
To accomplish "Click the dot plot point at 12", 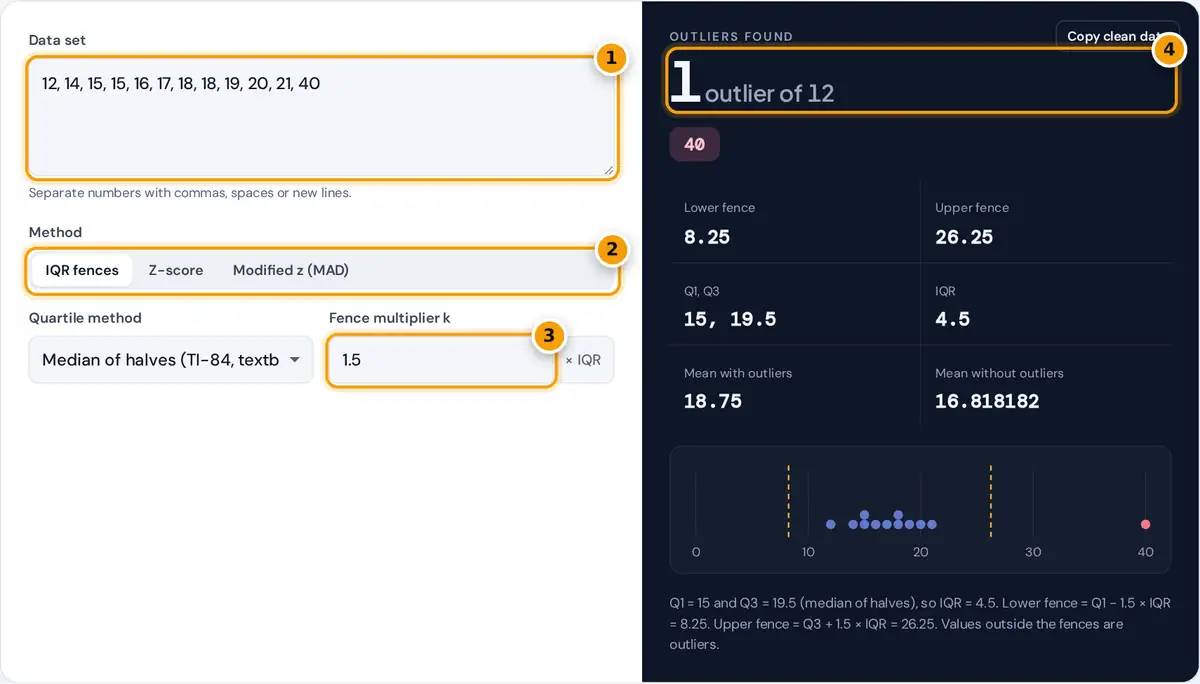I will click(831, 524).
